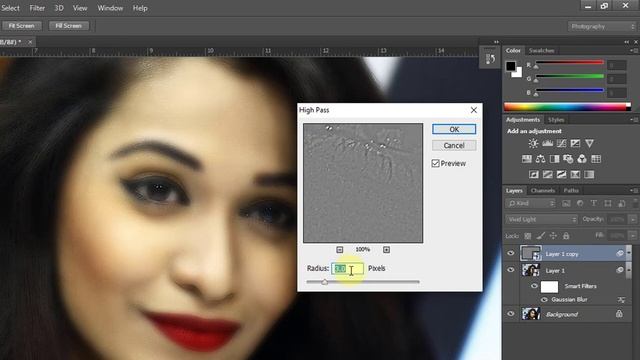The height and width of the screenshot is (360, 640).
Task: Open the Help menu
Action: point(140,8)
